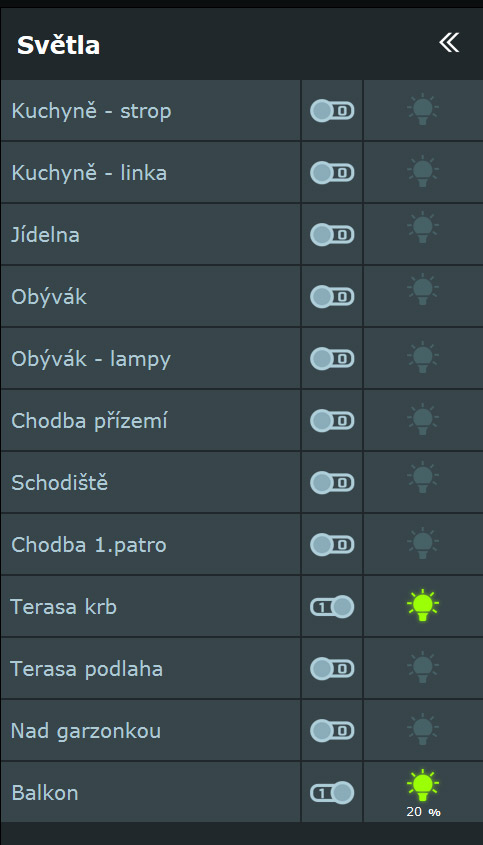Toggle the Kuchyně - strop switch on
Image resolution: width=483 pixels, height=845 pixels.
click(x=332, y=111)
